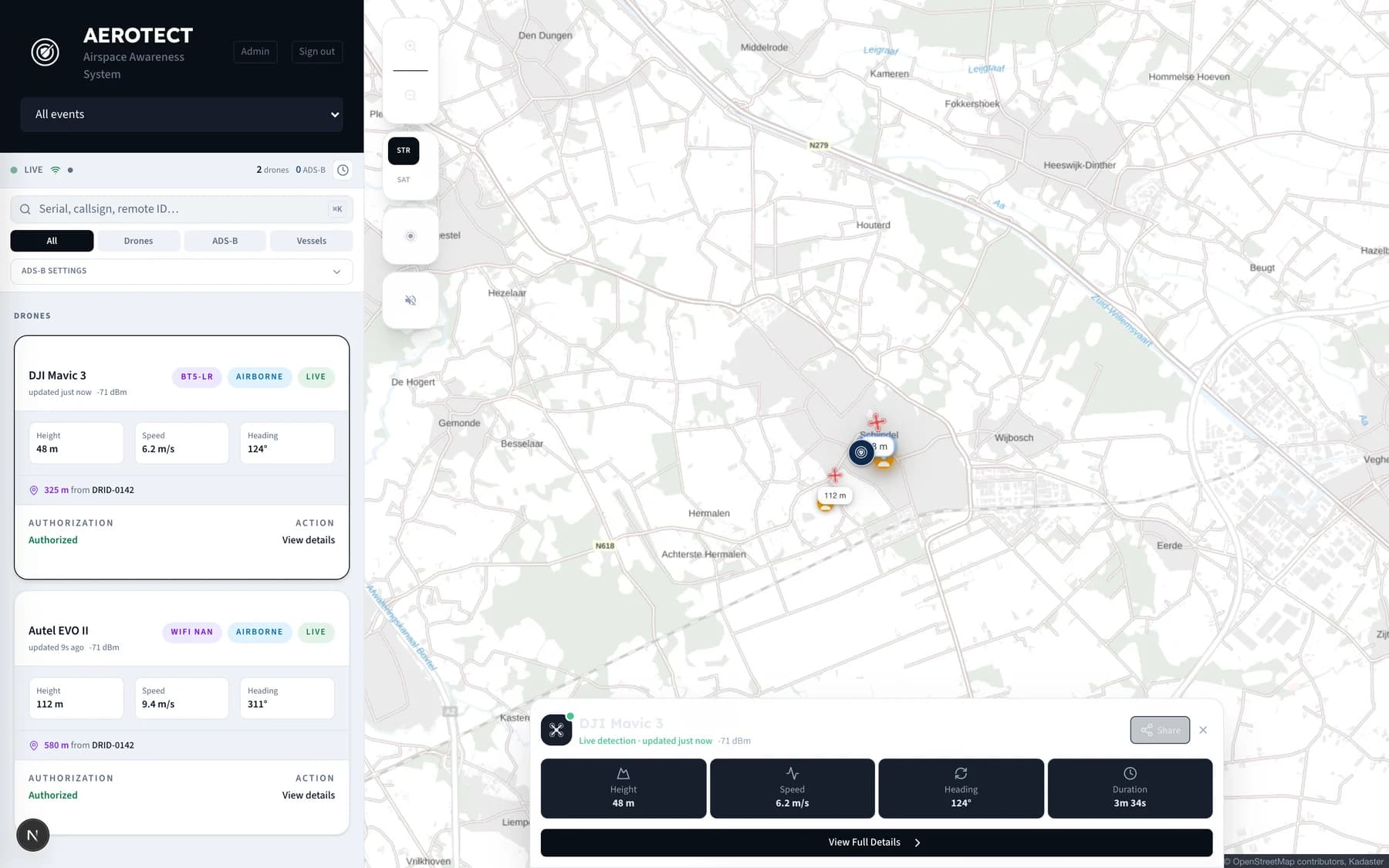1389x868 pixels.
Task: Focus the serial, callsign search field
Action: point(182,209)
